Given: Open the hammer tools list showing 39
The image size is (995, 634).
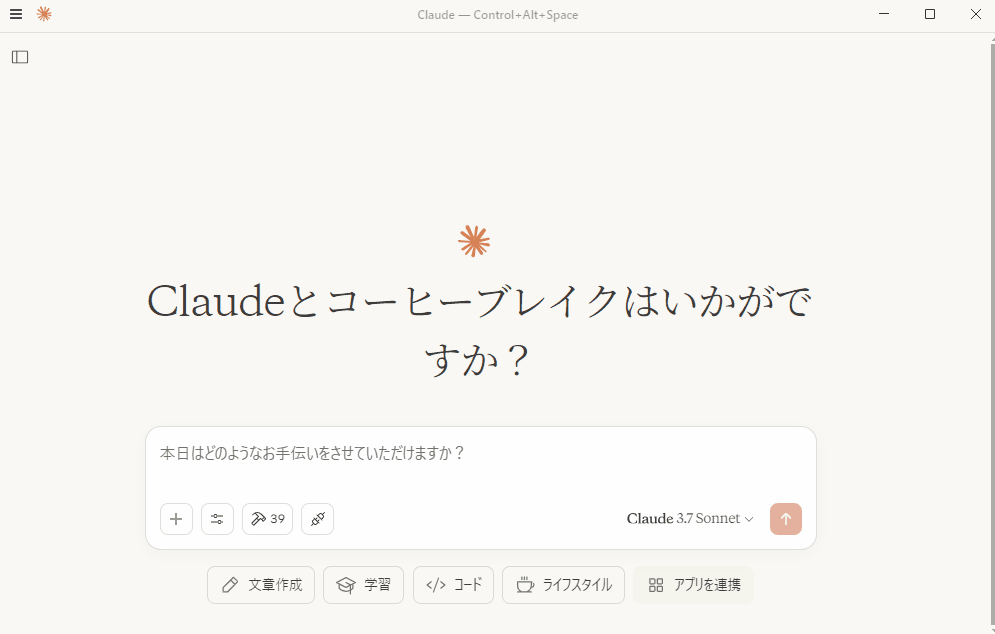Looking at the screenshot, I should tap(267, 519).
